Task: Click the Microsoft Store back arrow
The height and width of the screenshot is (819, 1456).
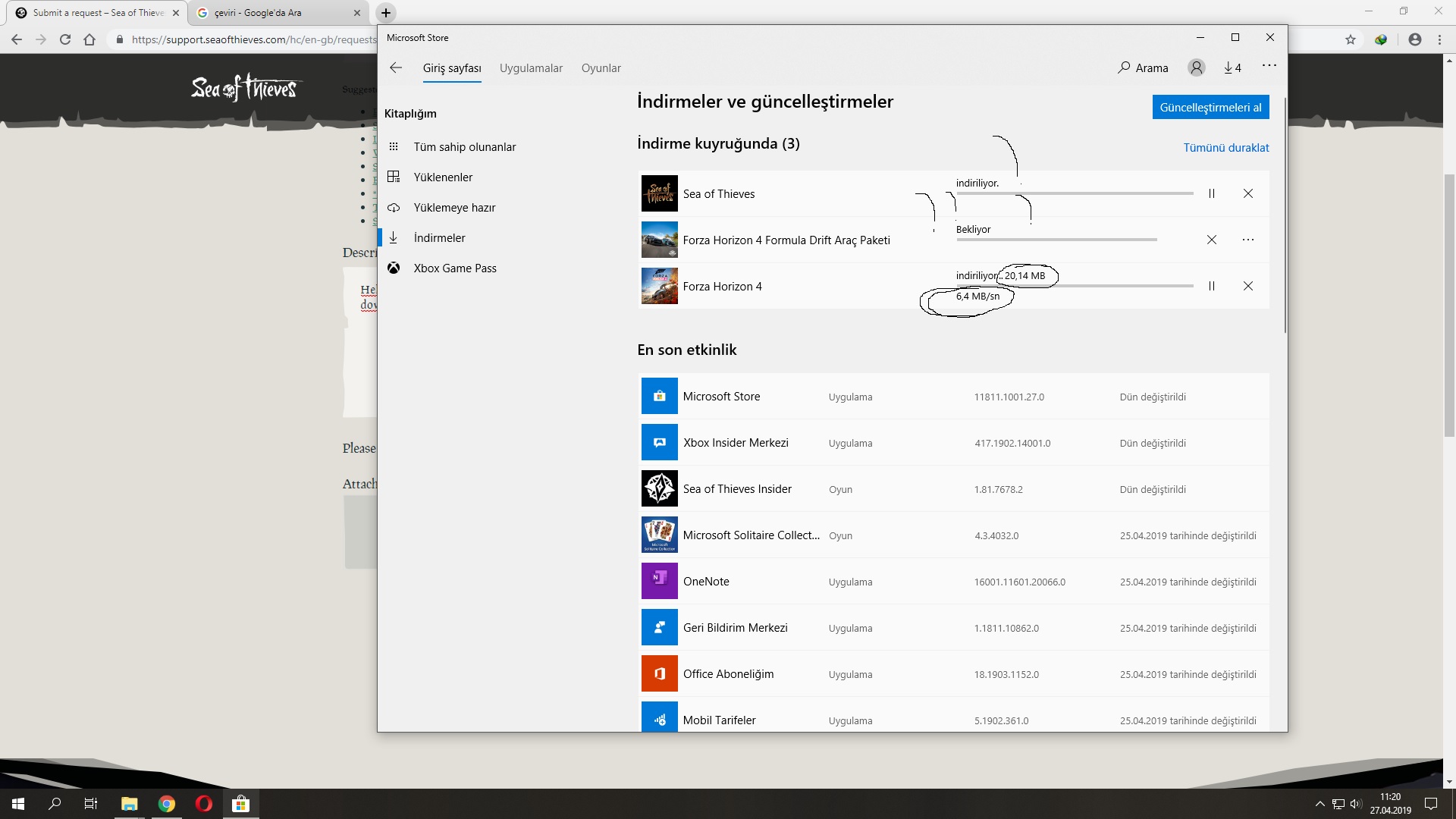Action: pyautogui.click(x=396, y=67)
